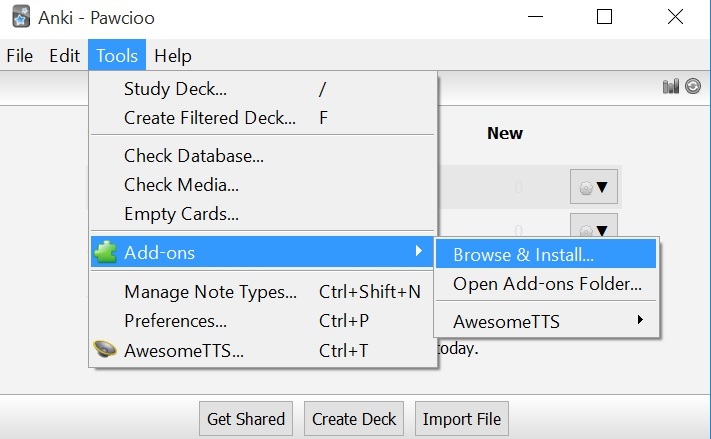Choose Create Filtered Deck option
711x439 pixels.
point(210,118)
